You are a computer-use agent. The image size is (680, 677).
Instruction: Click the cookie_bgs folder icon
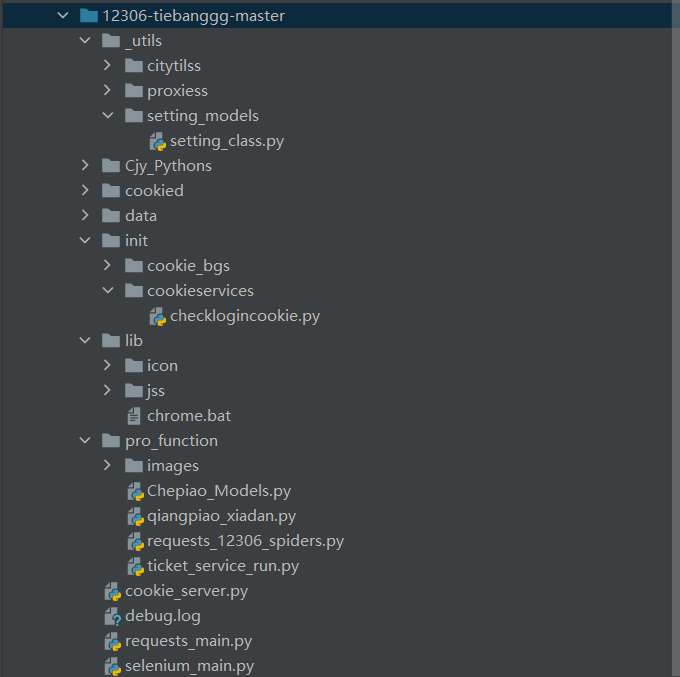click(x=134, y=265)
